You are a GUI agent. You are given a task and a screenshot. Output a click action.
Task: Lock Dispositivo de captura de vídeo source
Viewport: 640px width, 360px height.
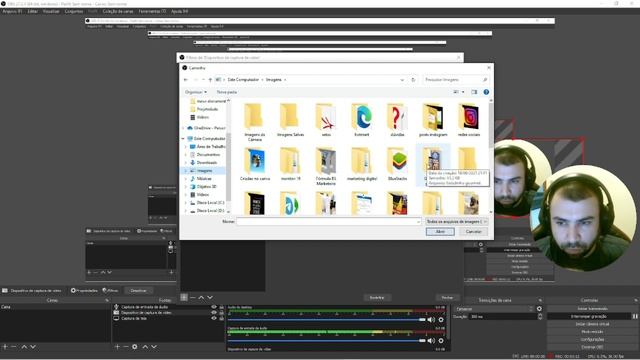pyautogui.click(x=222, y=312)
